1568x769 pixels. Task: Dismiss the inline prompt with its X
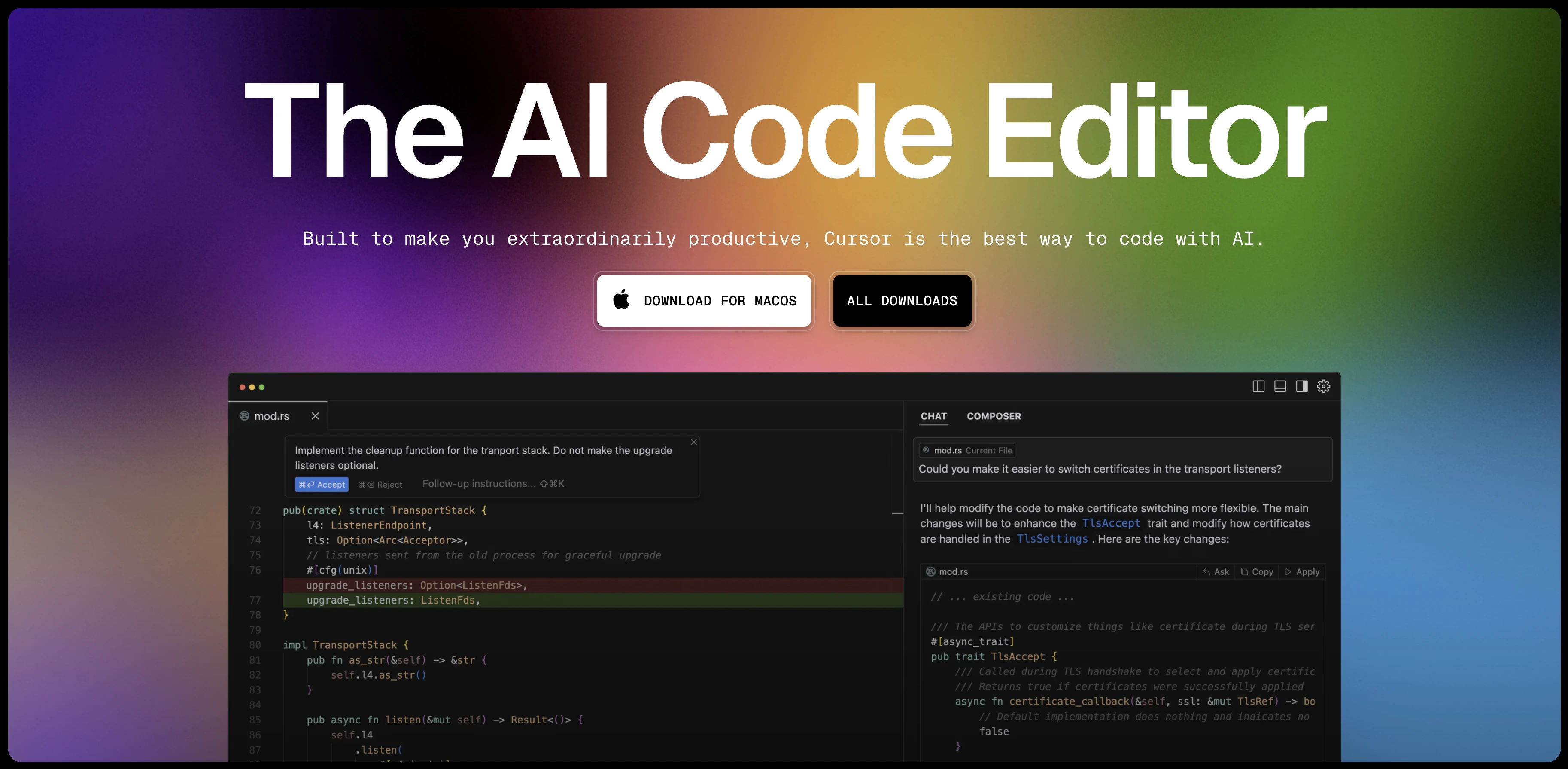tap(693, 442)
